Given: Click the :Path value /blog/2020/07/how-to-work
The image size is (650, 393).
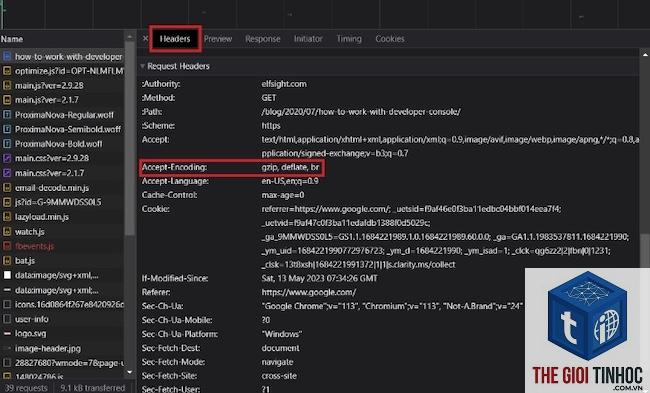Looking at the screenshot, I should pos(361,112).
